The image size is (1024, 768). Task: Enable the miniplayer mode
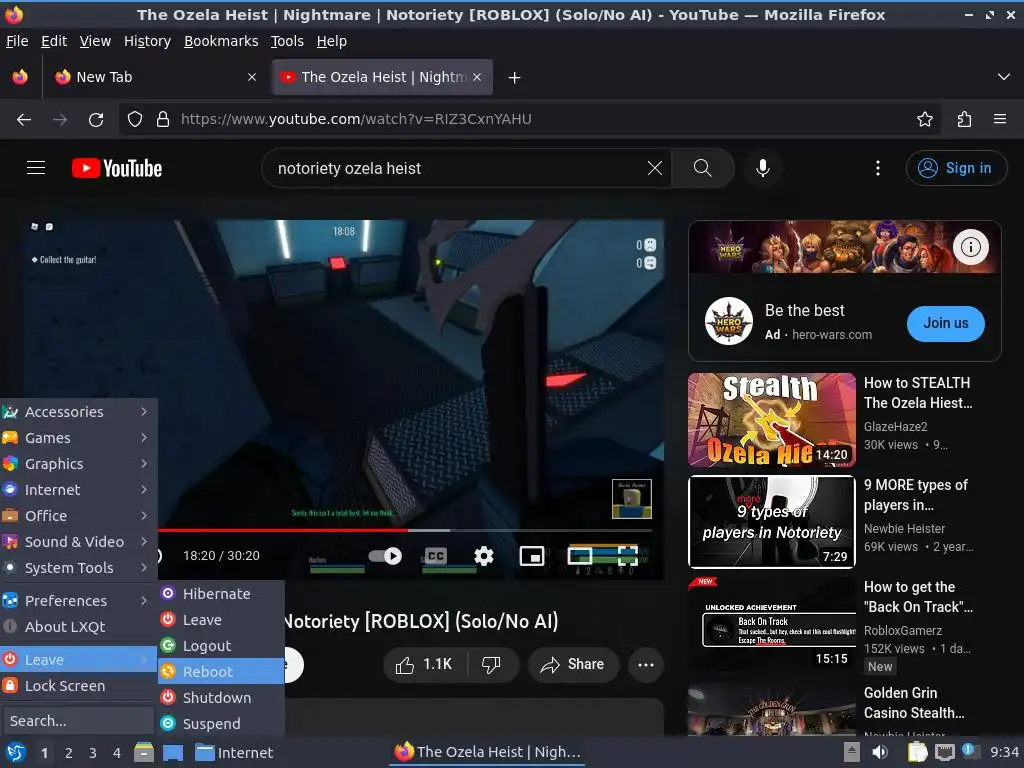(532, 556)
